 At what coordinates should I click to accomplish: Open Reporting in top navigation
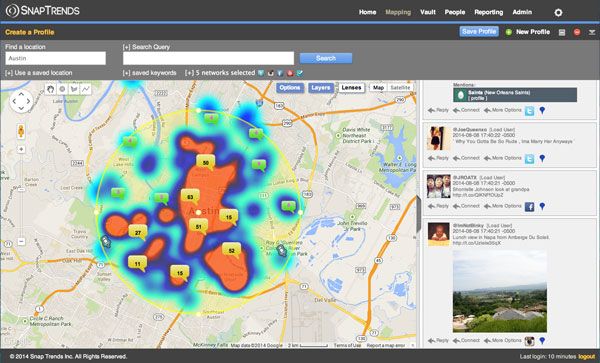[x=489, y=12]
